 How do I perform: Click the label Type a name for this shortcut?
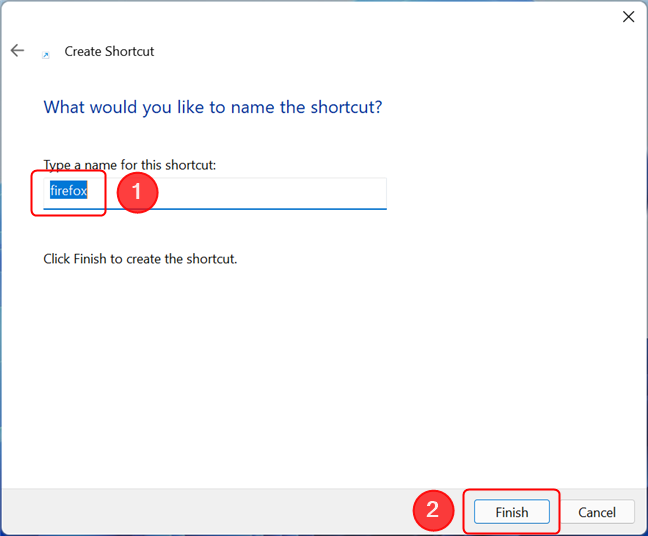coord(130,165)
